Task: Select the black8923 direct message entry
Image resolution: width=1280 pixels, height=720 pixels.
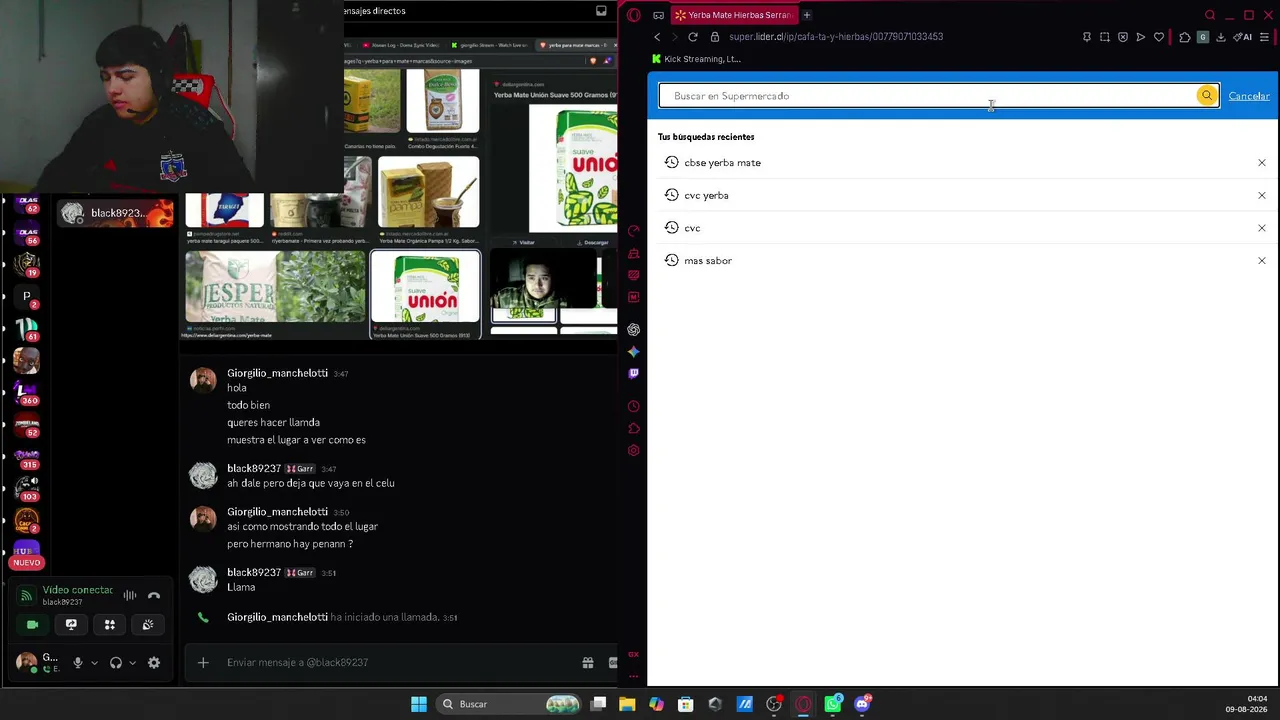Action: [x=115, y=213]
